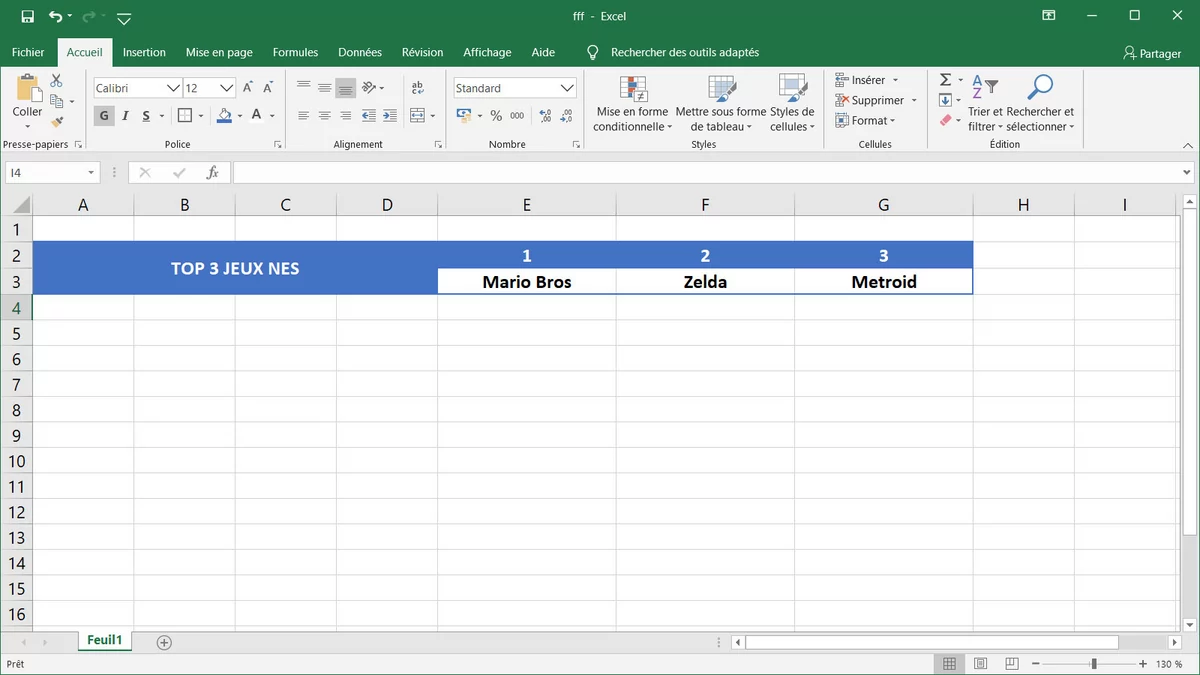Add a new sheet with plus button

pyautogui.click(x=165, y=642)
